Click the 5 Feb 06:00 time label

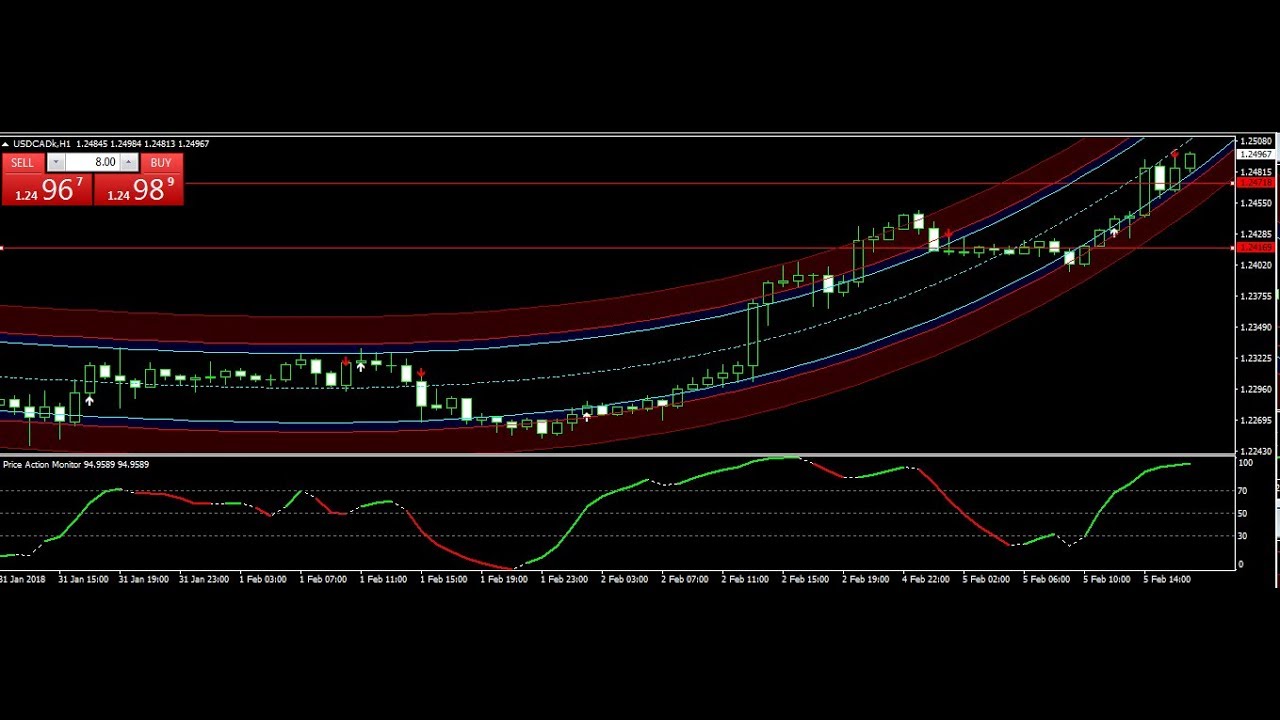[x=1047, y=579]
